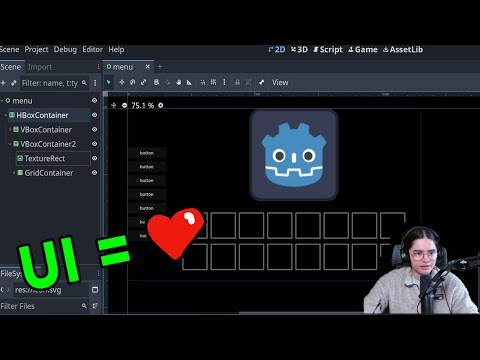Expand the VBoxContainer node
The height and width of the screenshot is (360, 480).
[x=10, y=129]
